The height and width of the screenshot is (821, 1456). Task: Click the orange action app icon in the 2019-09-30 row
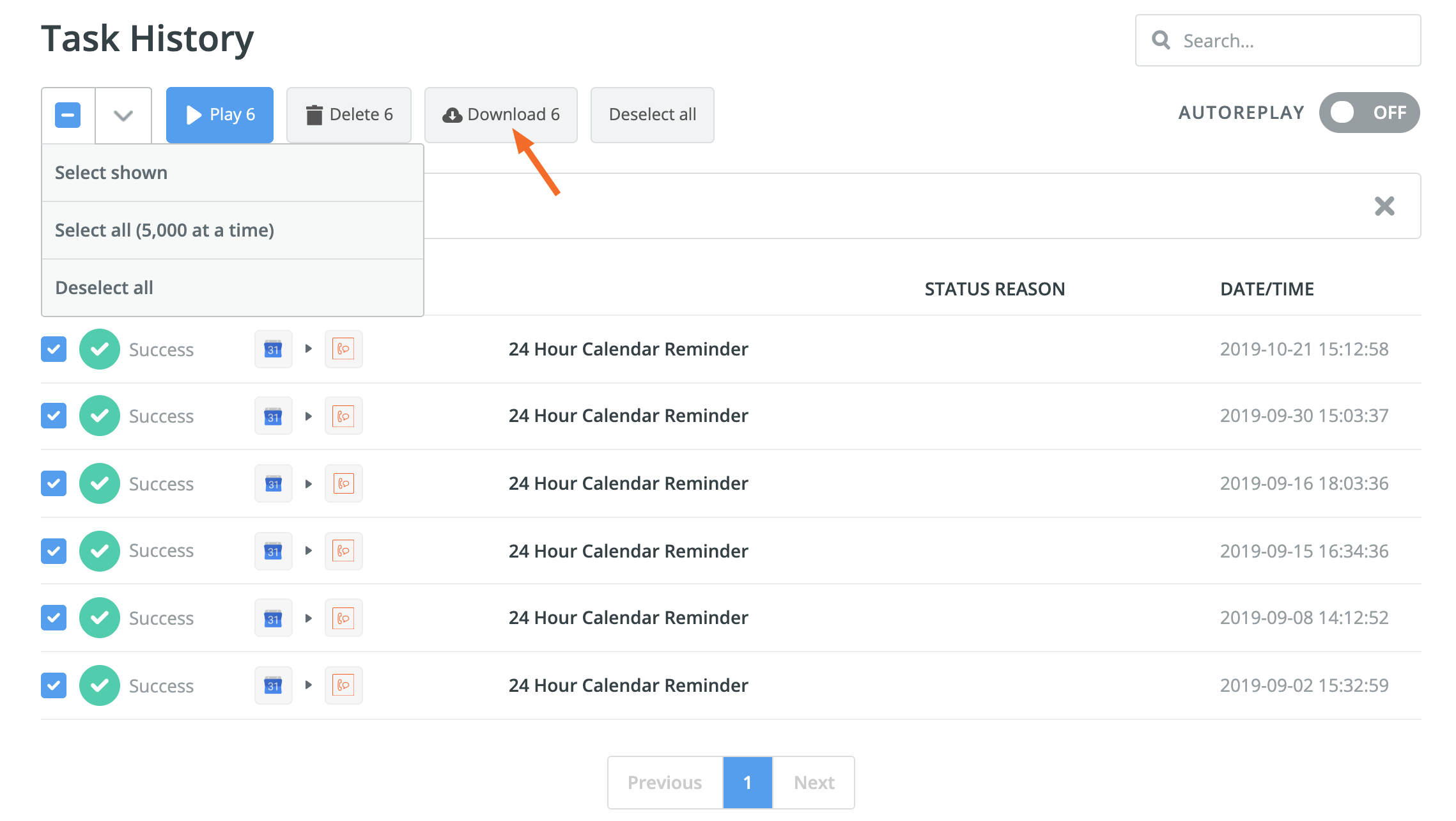(343, 416)
